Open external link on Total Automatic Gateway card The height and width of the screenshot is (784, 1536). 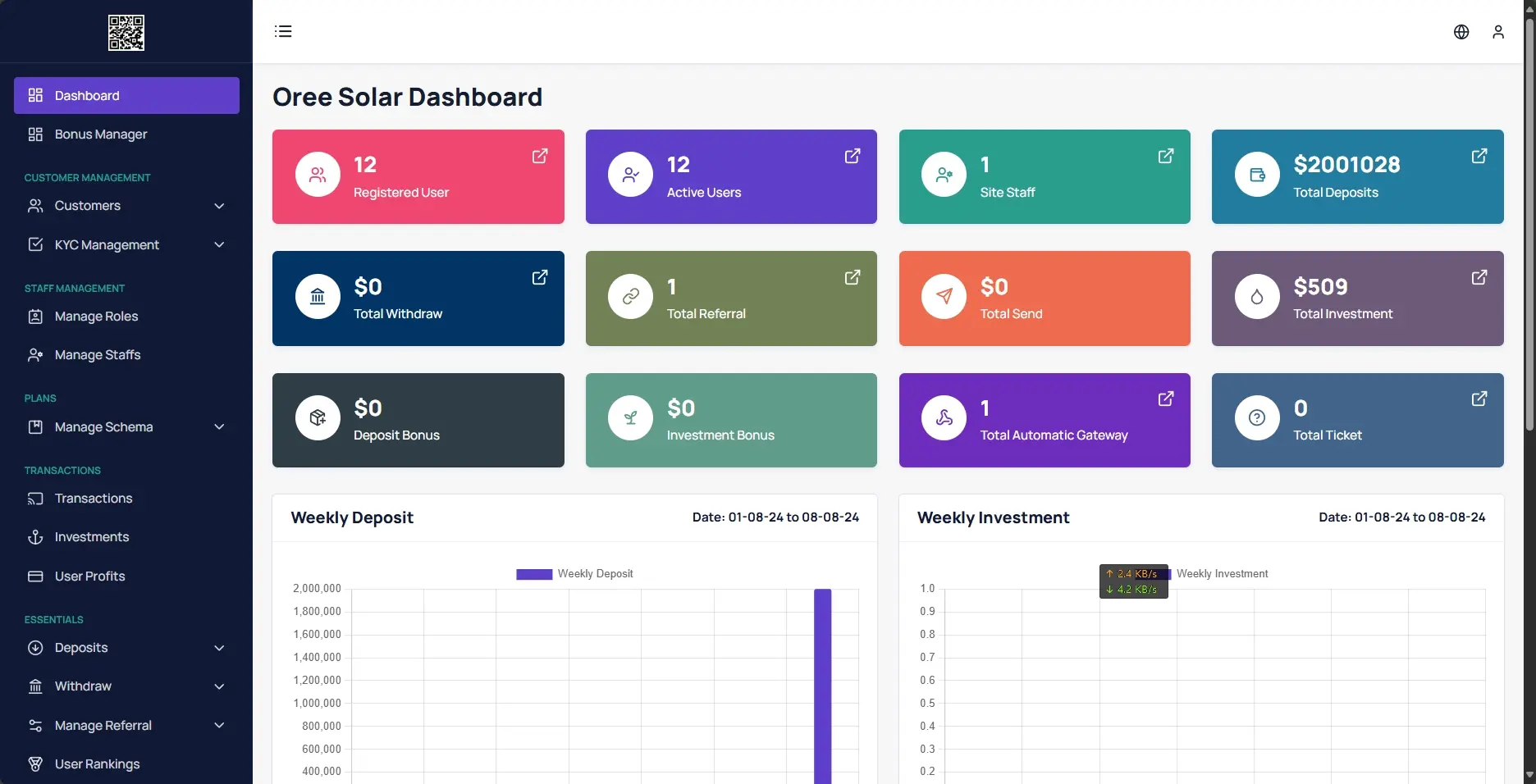coord(1165,399)
